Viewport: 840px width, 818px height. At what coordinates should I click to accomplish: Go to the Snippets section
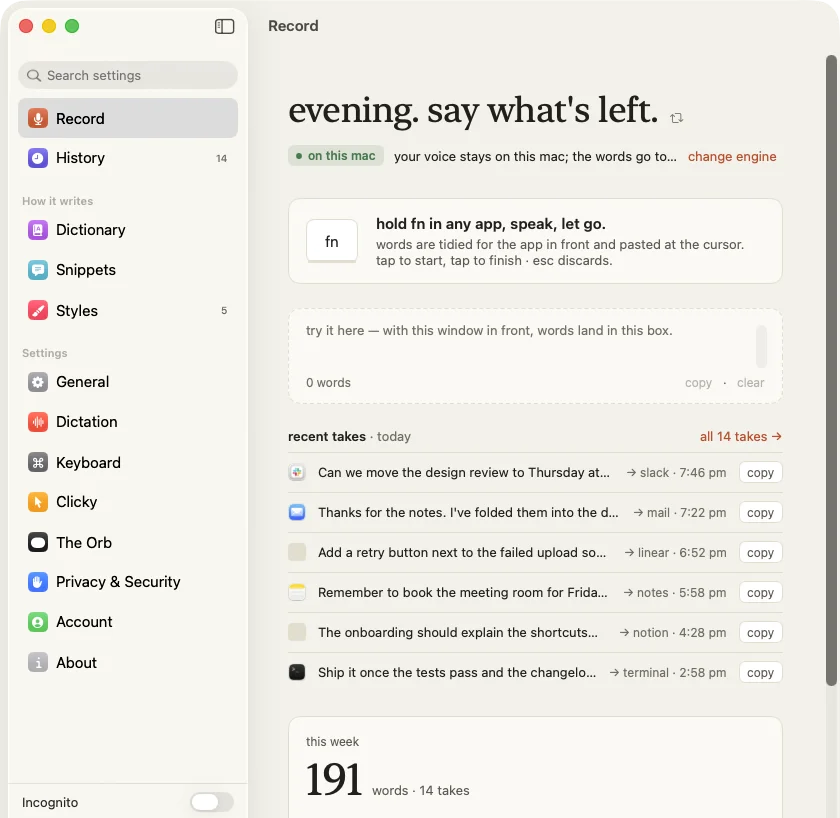pyautogui.click(x=128, y=270)
